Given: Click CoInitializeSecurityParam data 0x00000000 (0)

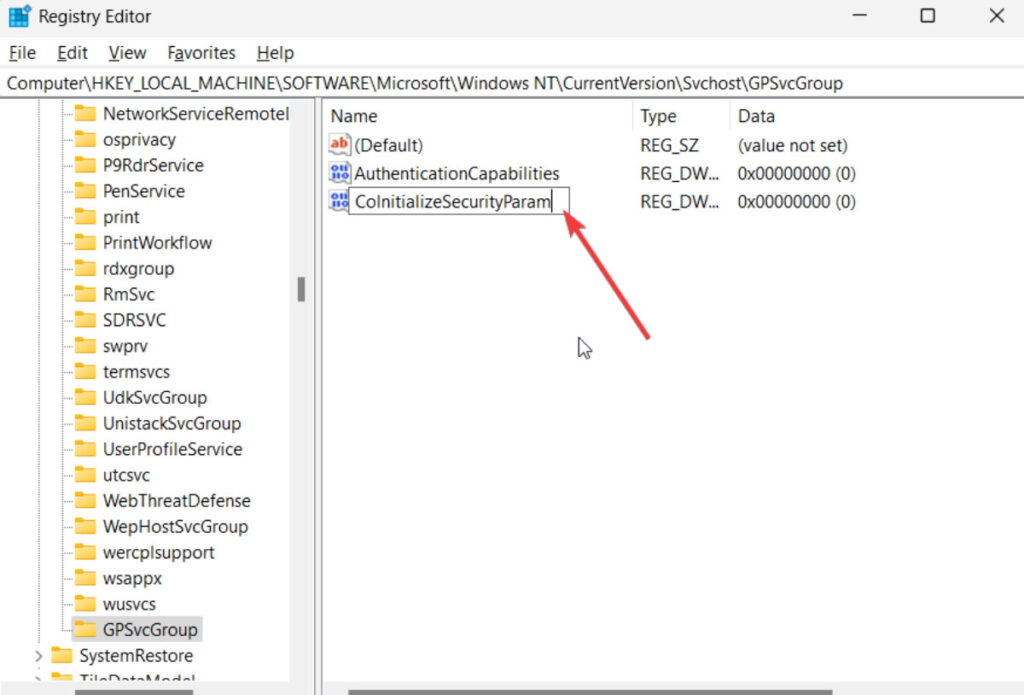Looking at the screenshot, I should tap(796, 202).
